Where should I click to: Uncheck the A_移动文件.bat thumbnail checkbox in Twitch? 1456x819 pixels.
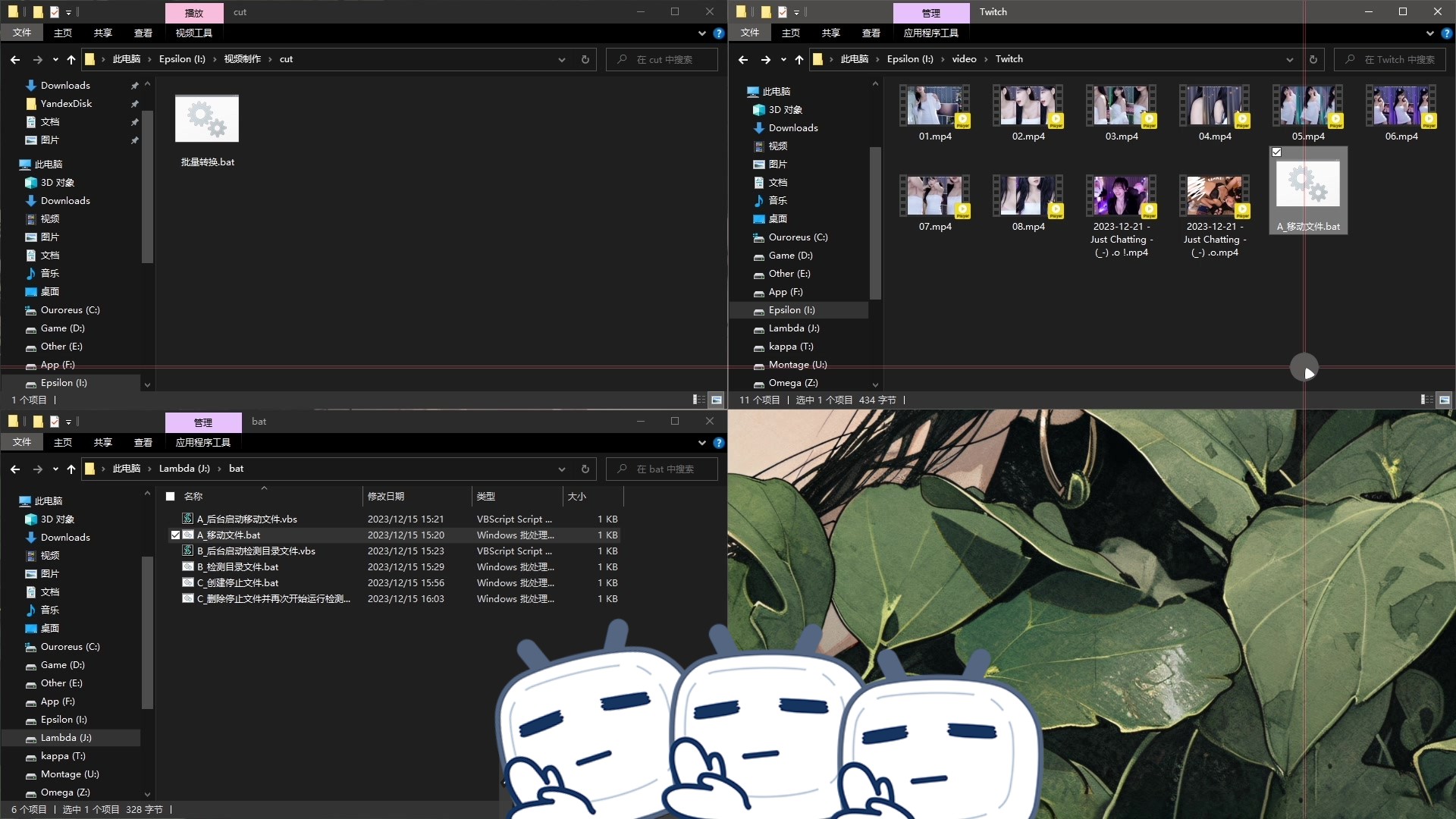(x=1277, y=152)
